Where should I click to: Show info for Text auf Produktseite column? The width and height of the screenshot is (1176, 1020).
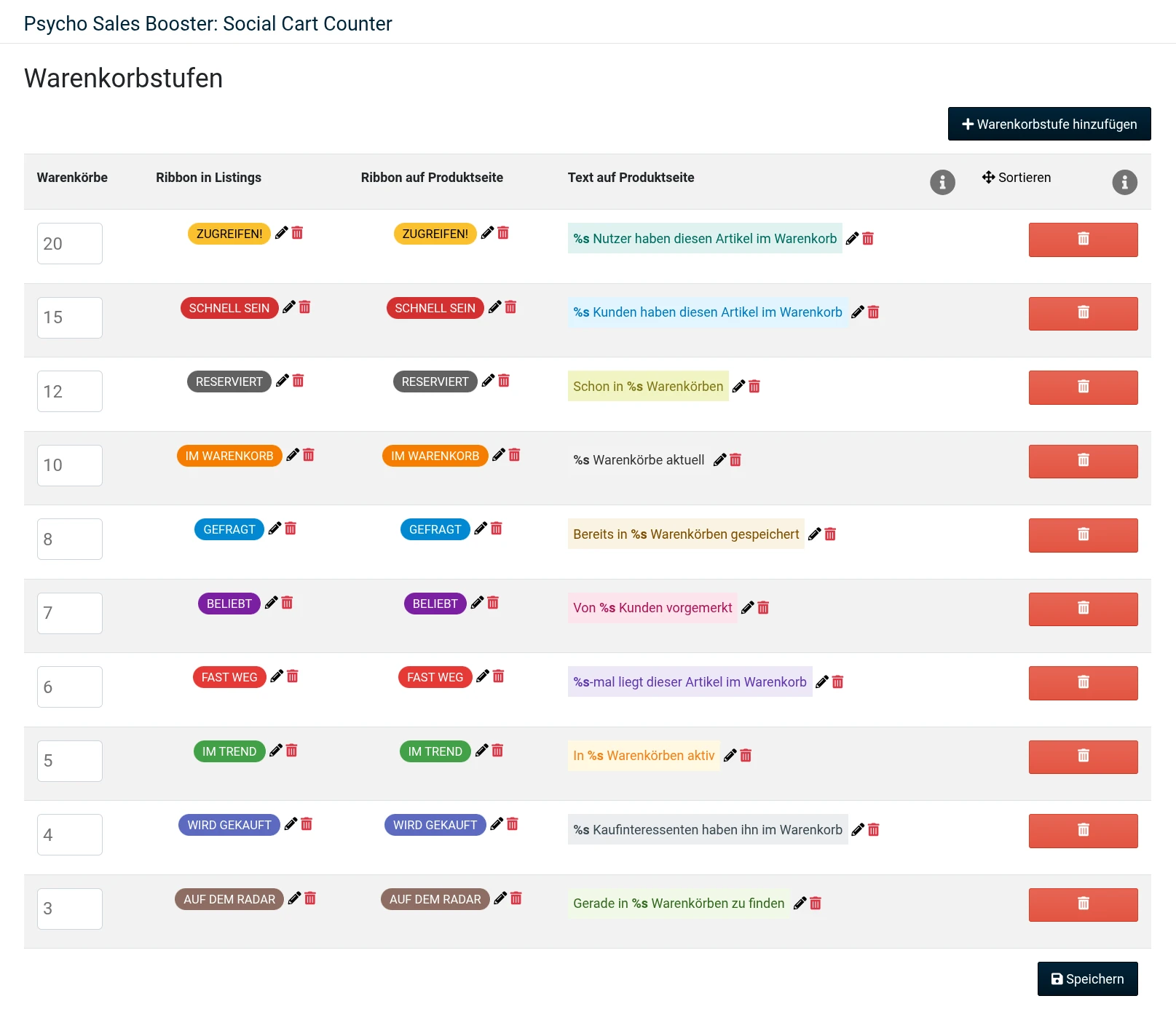[x=942, y=182]
